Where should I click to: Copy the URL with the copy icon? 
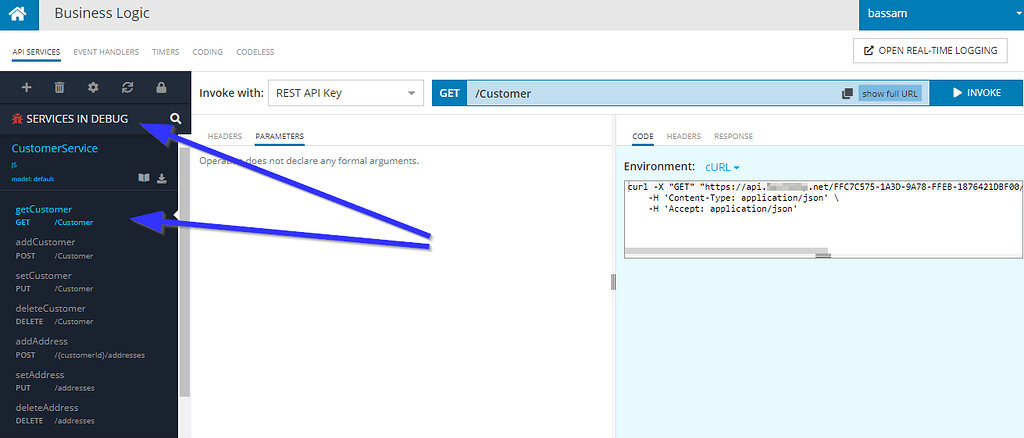click(847, 93)
